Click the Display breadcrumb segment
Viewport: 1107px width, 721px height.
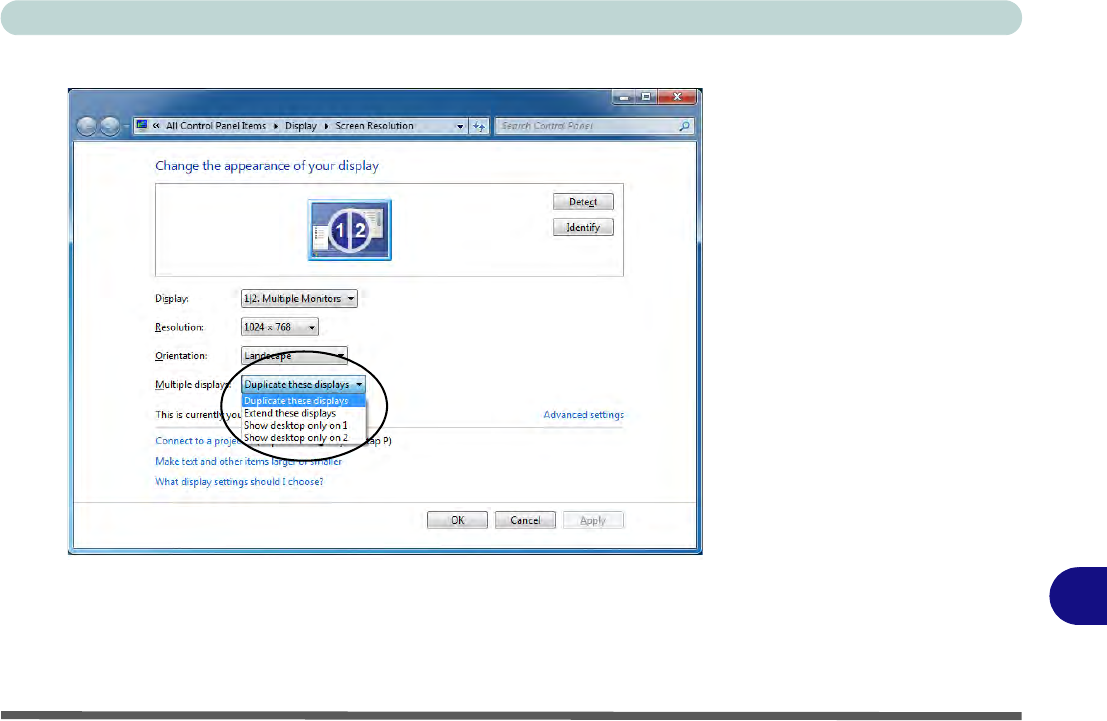(301, 126)
